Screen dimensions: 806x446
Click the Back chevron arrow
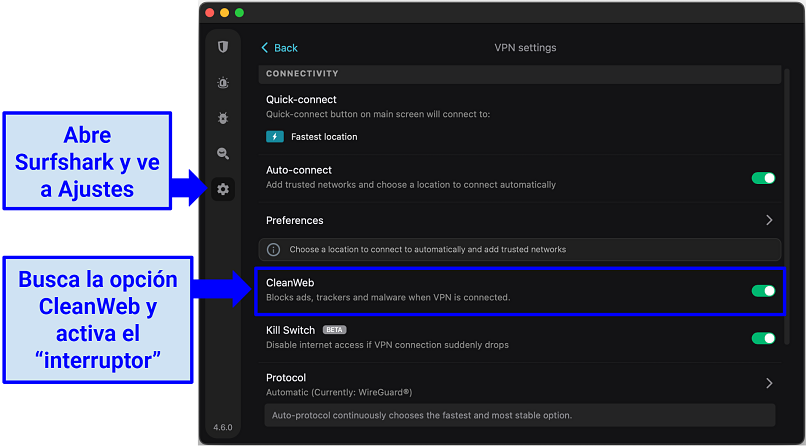[x=265, y=48]
